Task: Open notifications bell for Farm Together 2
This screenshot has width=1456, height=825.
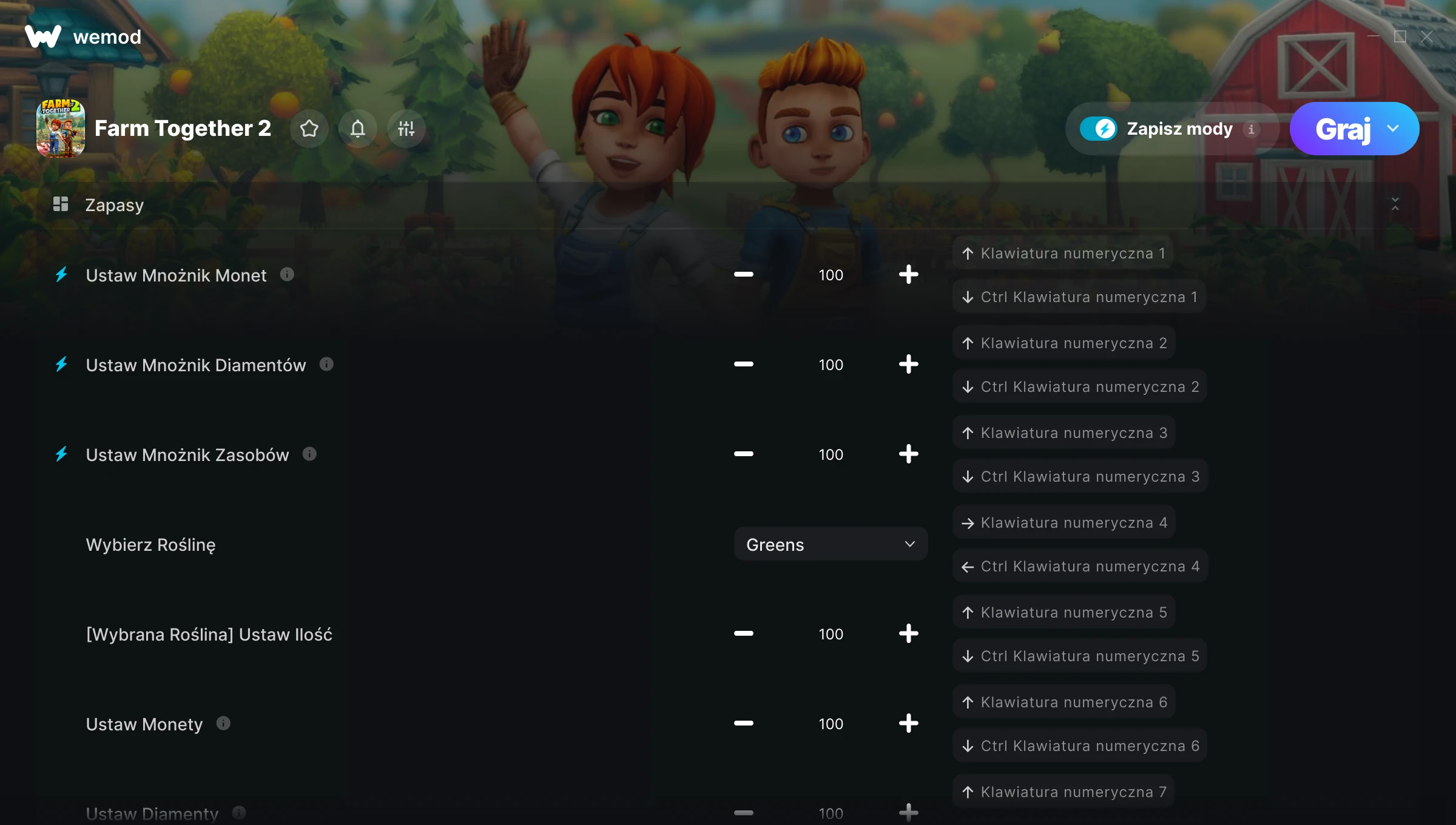Action: click(358, 129)
